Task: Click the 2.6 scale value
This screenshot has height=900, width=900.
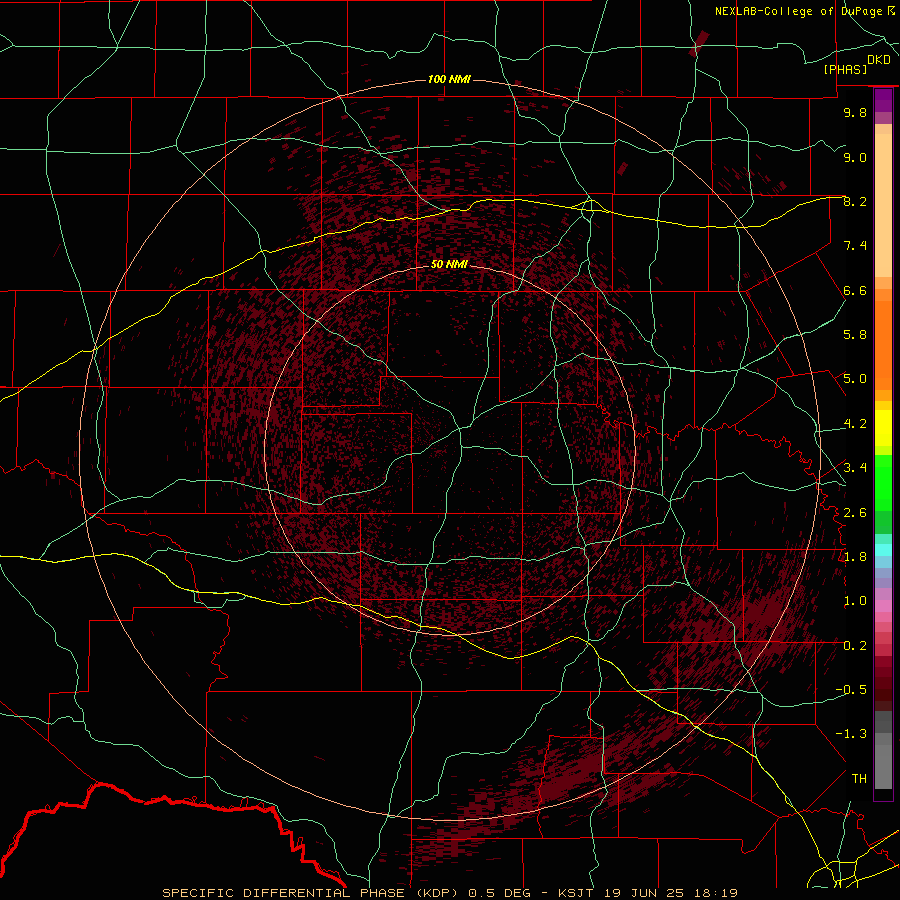Action: tap(855, 513)
